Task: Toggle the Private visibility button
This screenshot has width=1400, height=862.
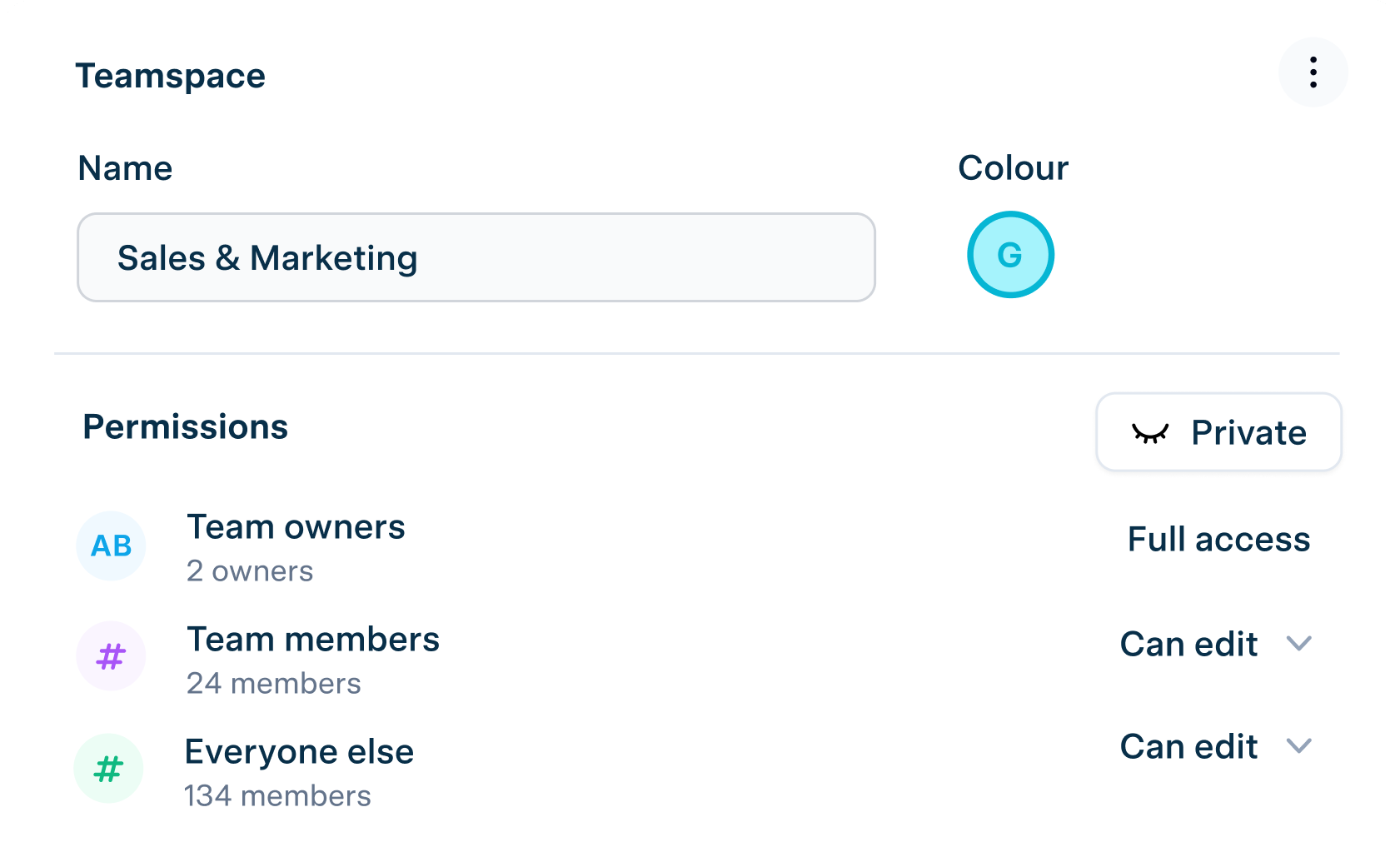Action: [x=1218, y=432]
